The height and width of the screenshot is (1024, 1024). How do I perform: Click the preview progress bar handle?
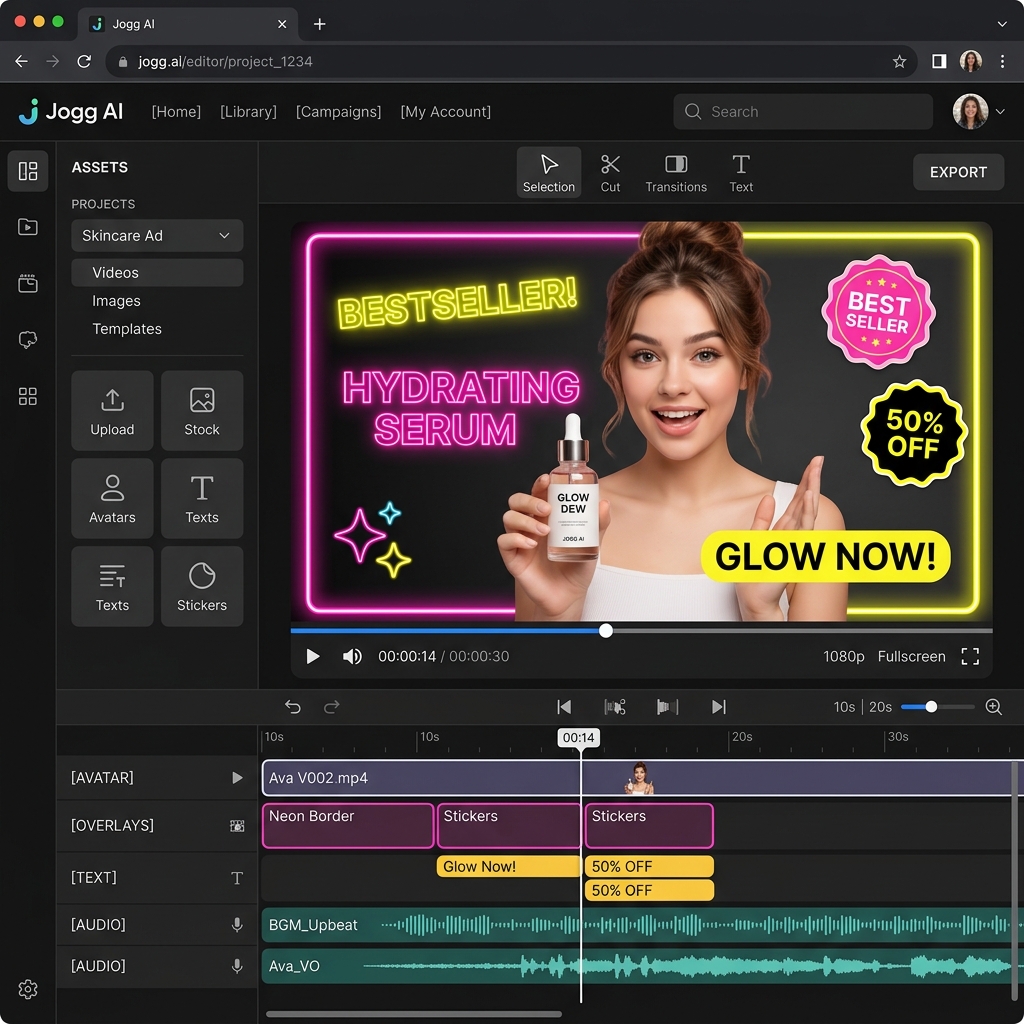pos(606,631)
